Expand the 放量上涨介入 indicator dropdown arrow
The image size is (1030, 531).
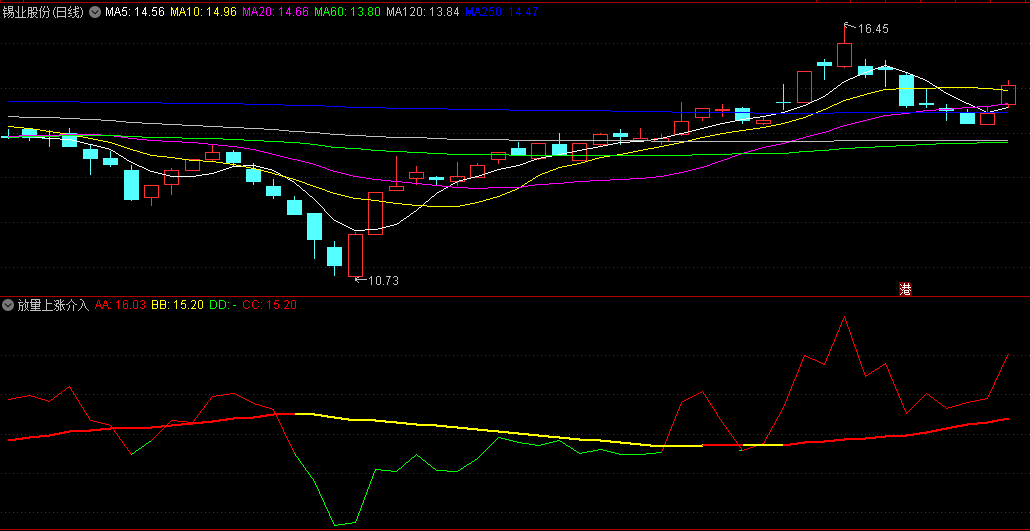(8, 305)
